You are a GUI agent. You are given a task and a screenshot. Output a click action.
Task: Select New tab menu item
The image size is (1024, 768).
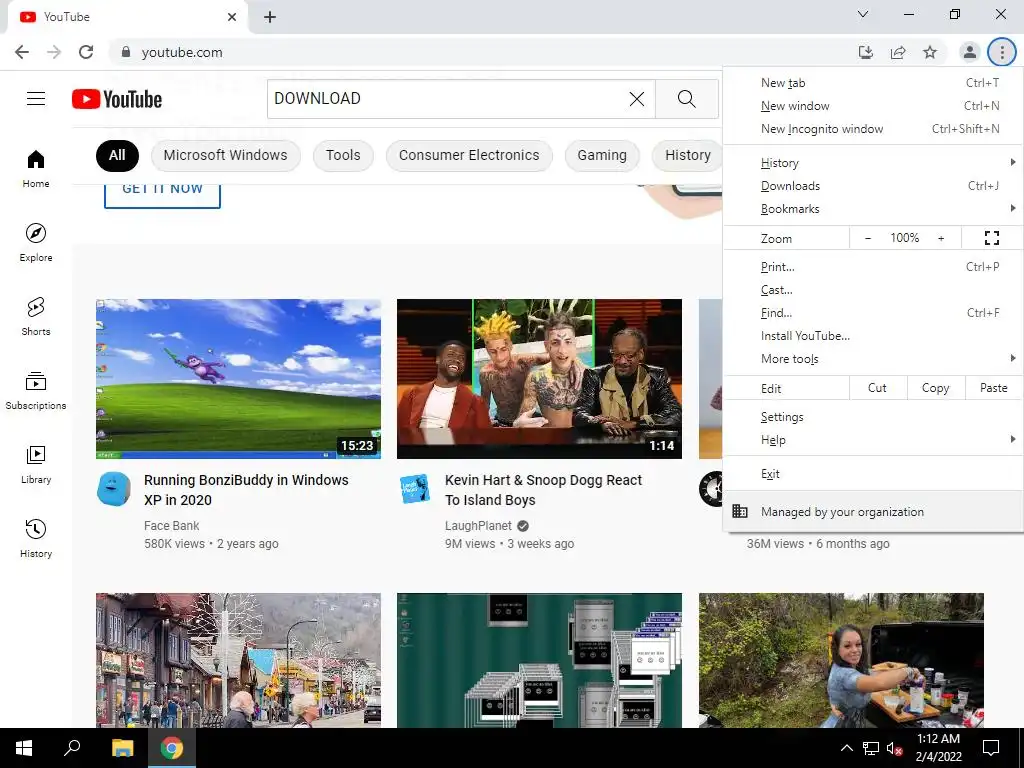point(873,83)
